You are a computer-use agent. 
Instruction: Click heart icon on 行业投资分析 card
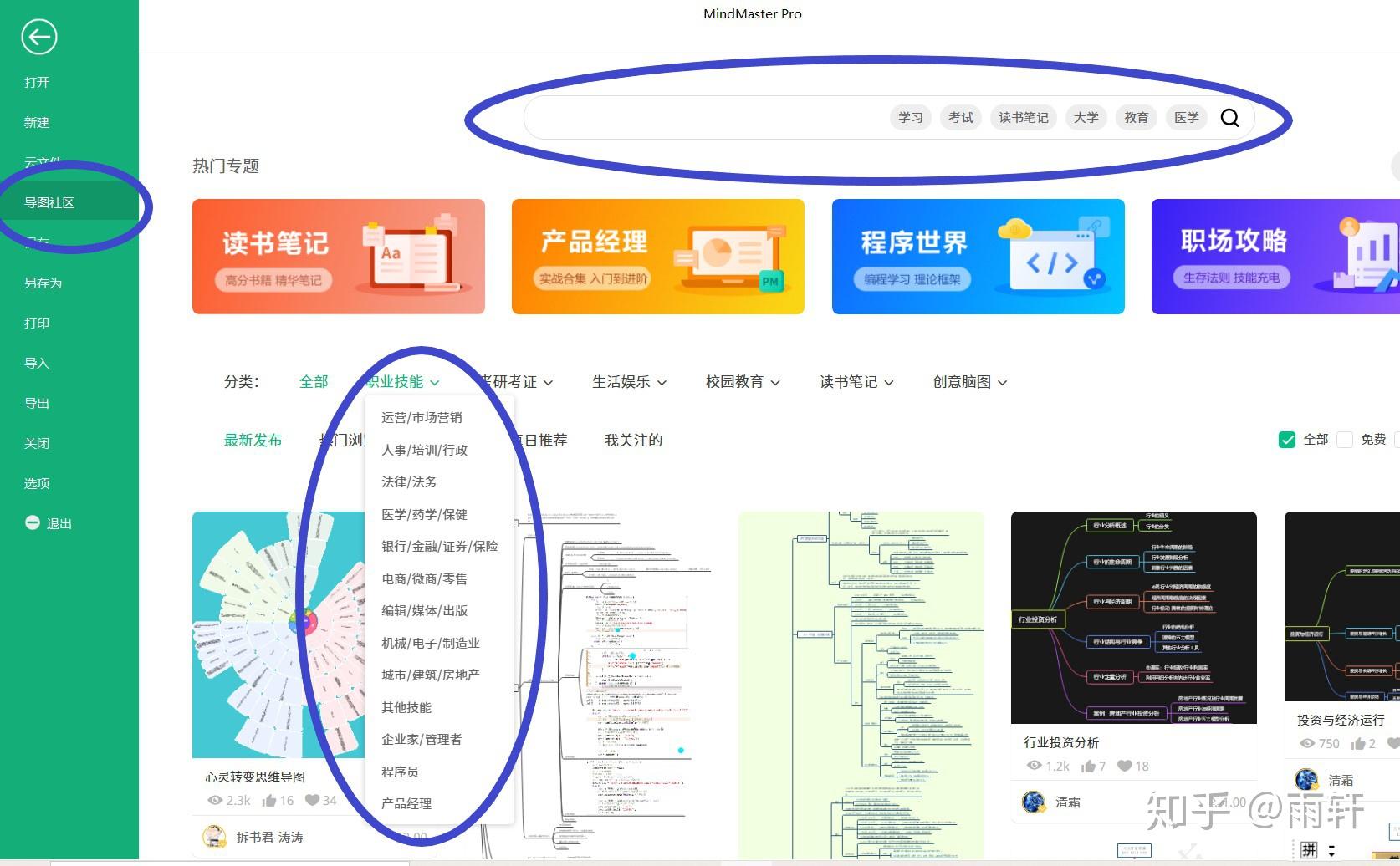tap(1125, 766)
